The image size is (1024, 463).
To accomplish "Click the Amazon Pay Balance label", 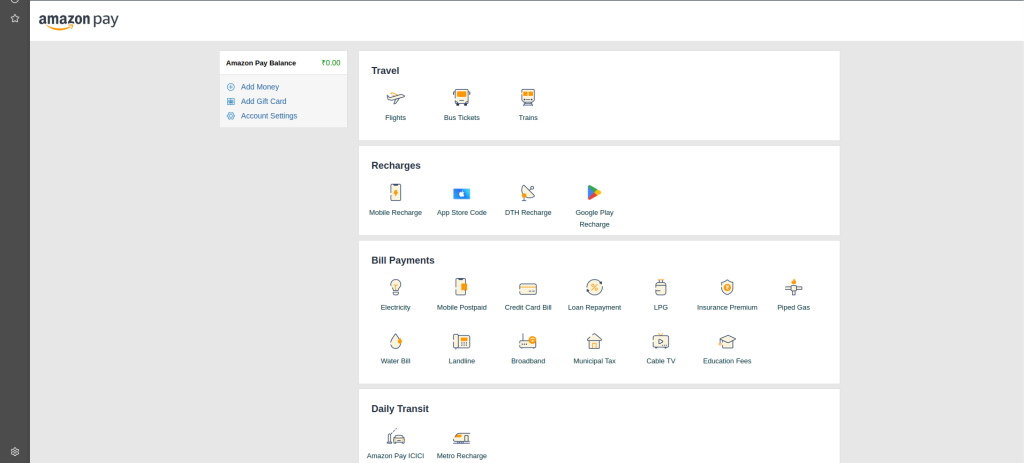I will click(x=261, y=63).
